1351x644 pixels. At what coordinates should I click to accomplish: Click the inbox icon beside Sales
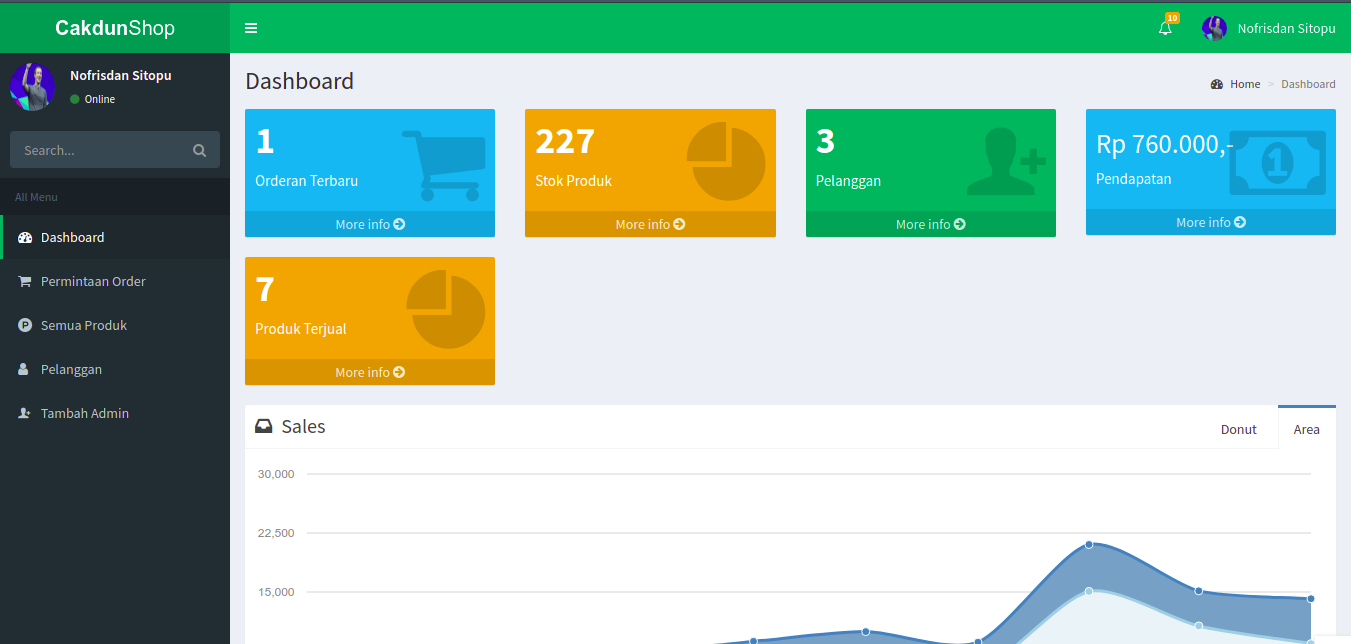pyautogui.click(x=264, y=426)
